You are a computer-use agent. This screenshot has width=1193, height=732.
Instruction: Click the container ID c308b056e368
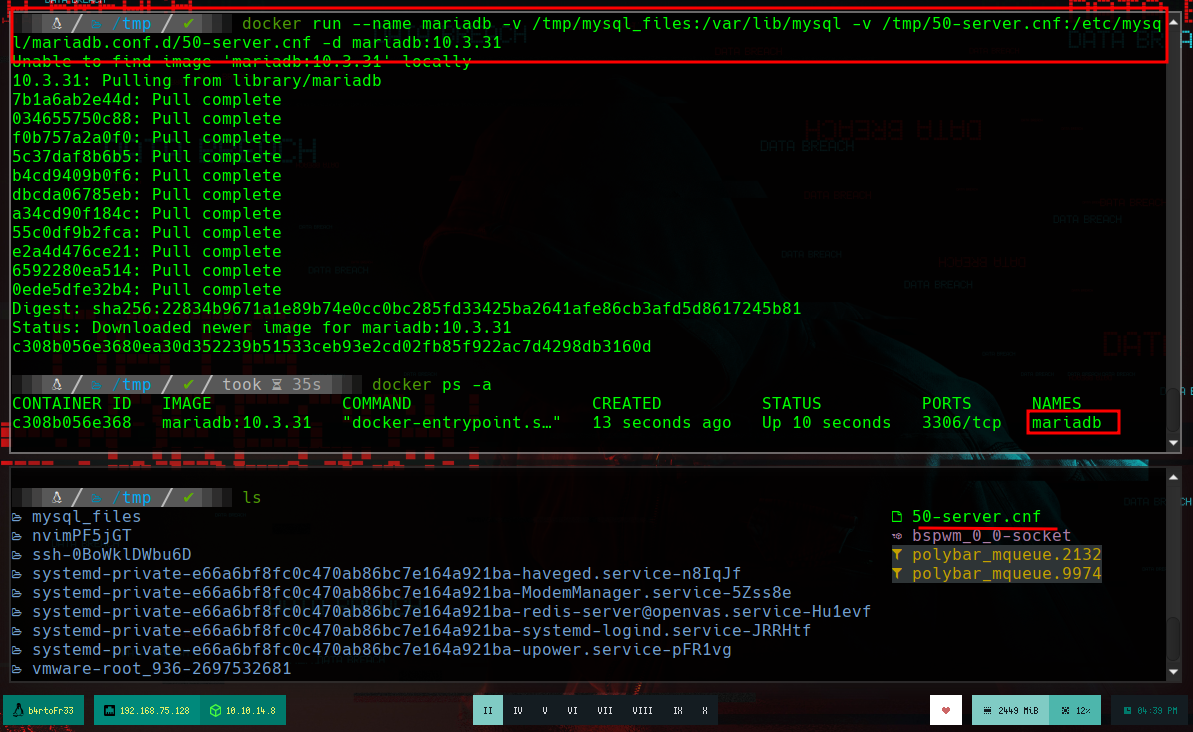coord(72,423)
